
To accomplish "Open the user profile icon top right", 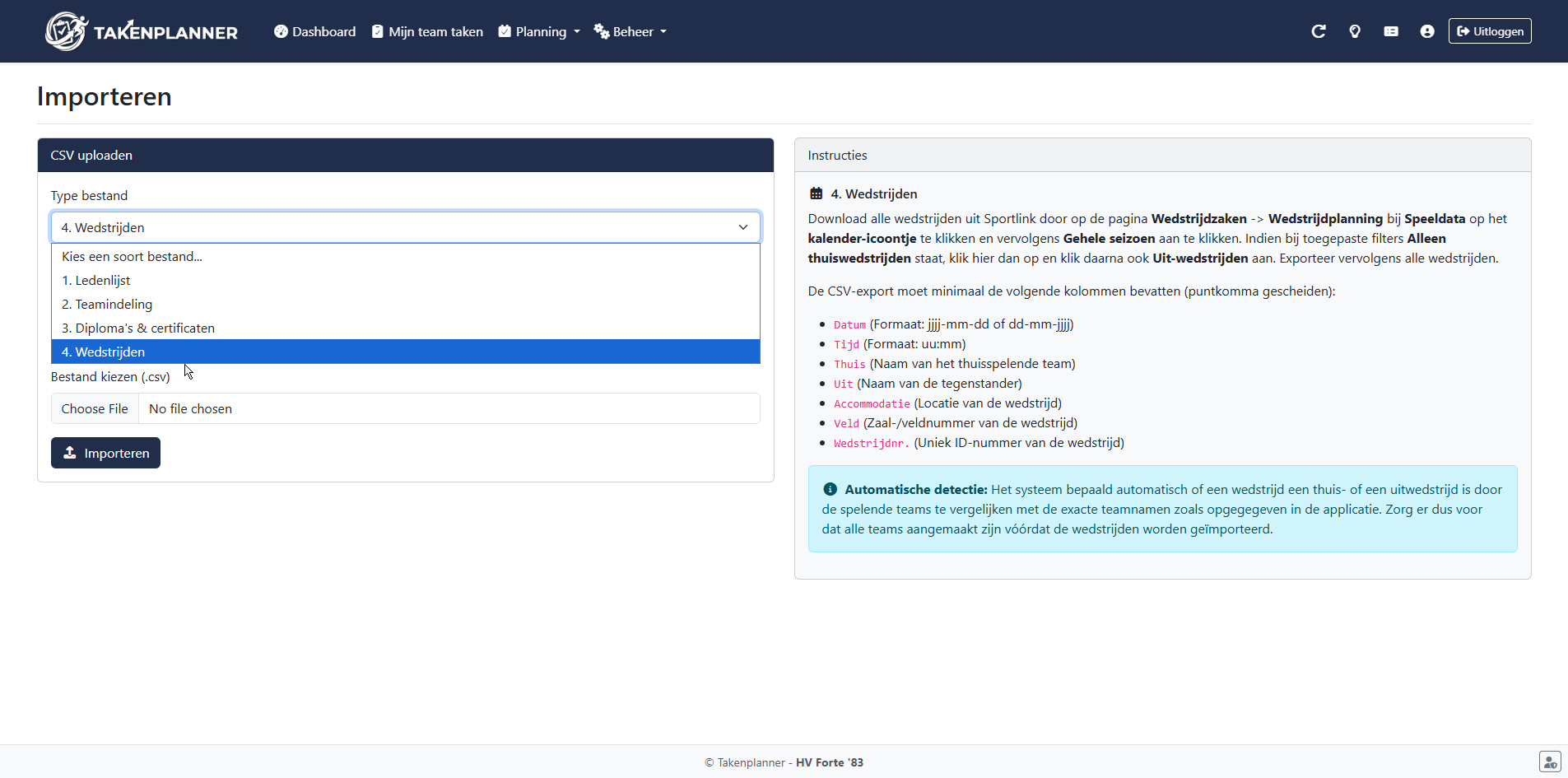I will tap(1427, 30).
